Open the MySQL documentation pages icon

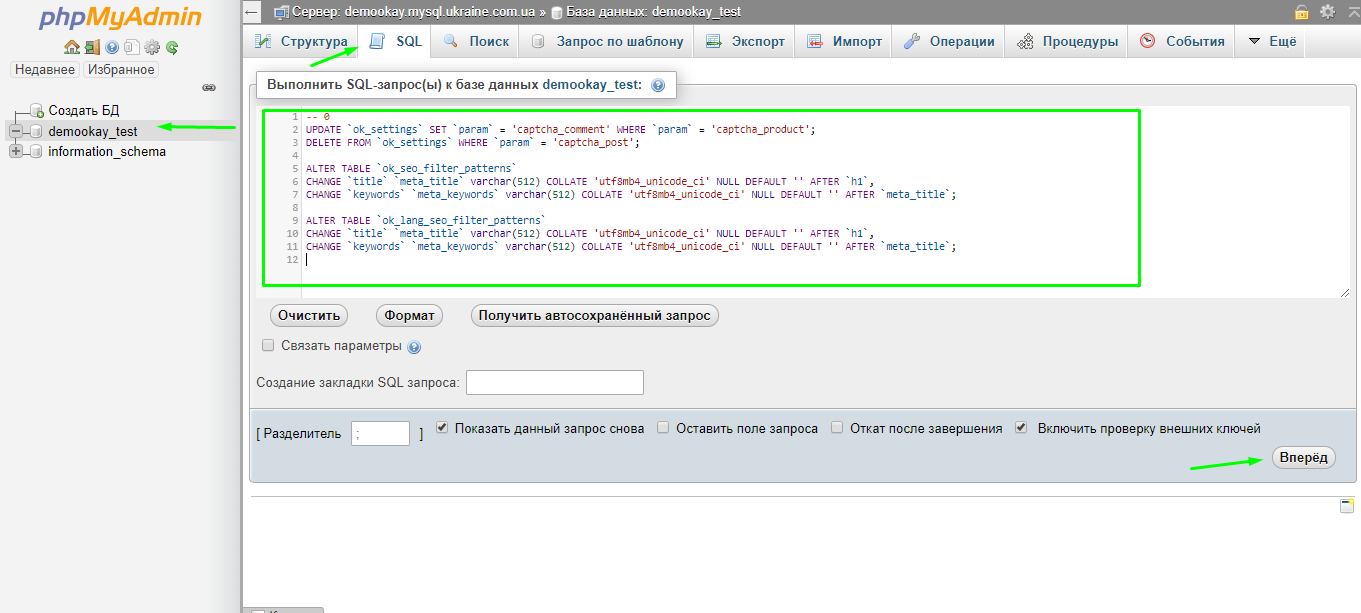131,47
